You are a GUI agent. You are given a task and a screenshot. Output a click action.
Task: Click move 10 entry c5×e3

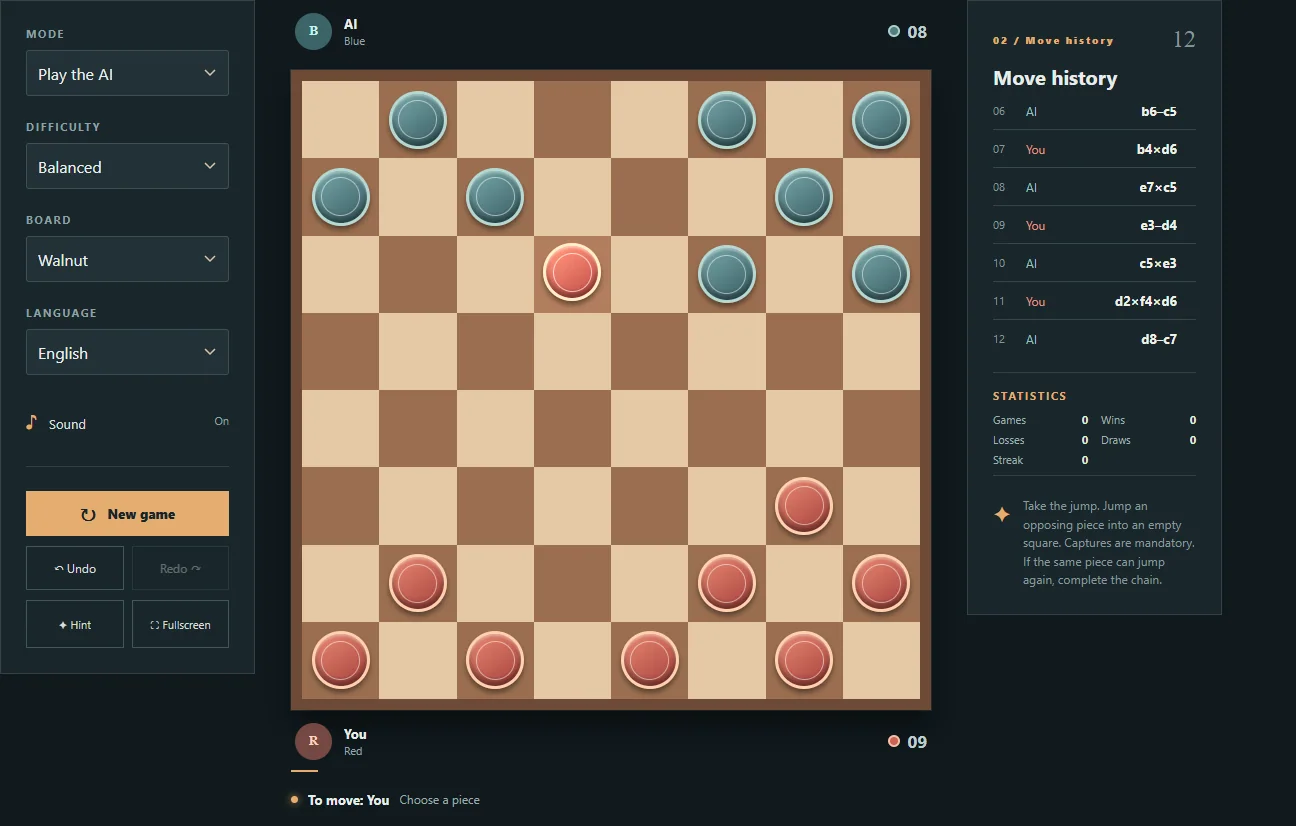click(x=1094, y=263)
